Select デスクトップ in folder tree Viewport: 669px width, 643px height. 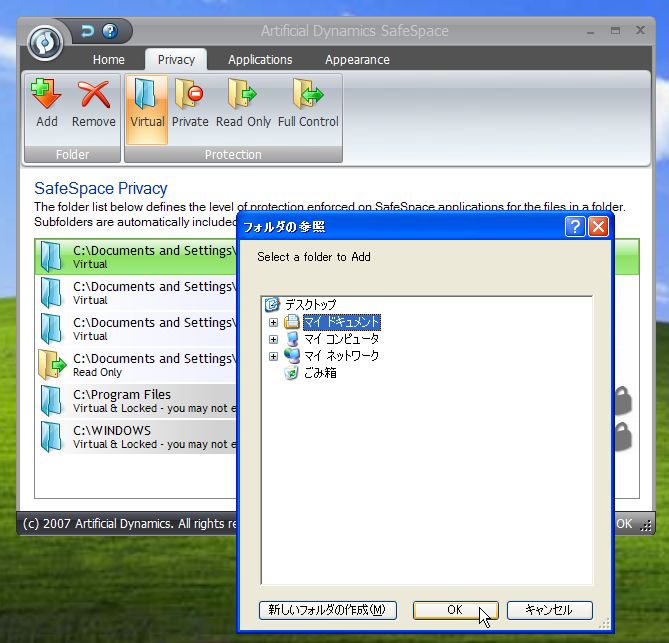(x=311, y=305)
